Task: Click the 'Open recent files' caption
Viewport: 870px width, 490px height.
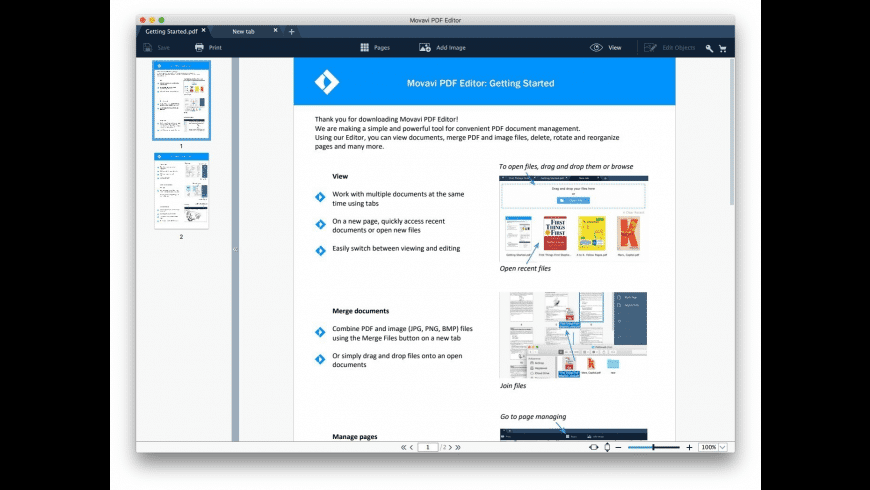Action: (525, 269)
